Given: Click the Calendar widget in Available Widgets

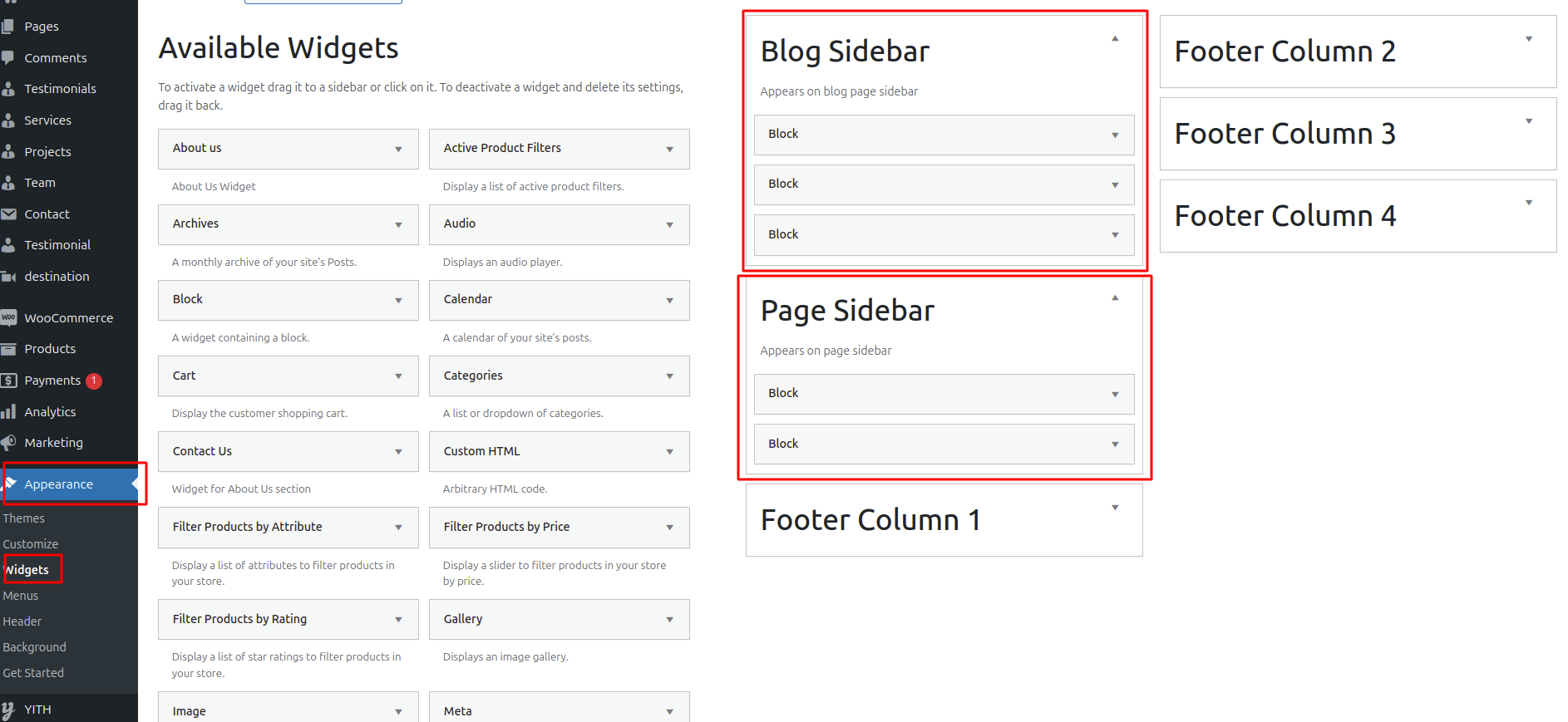Looking at the screenshot, I should 468,299.
